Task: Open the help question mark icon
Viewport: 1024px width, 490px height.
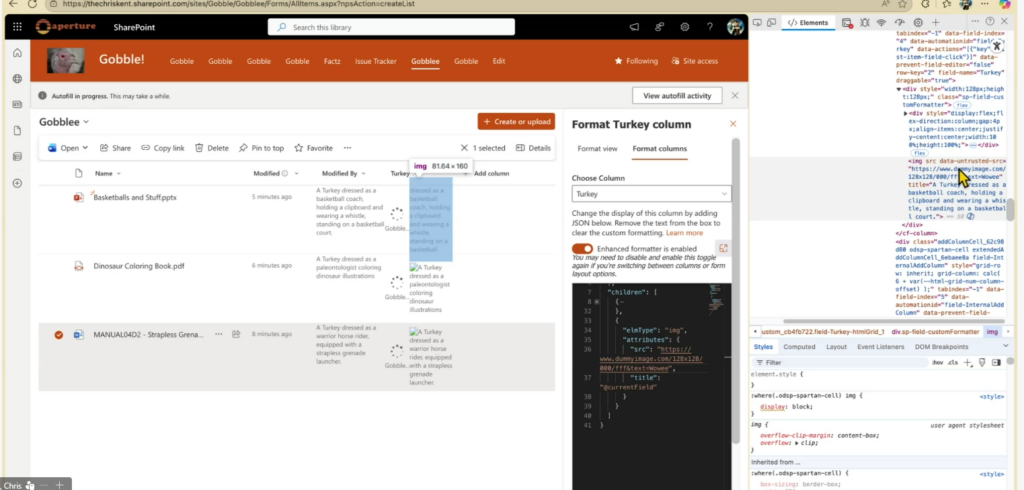Action: 712,26
